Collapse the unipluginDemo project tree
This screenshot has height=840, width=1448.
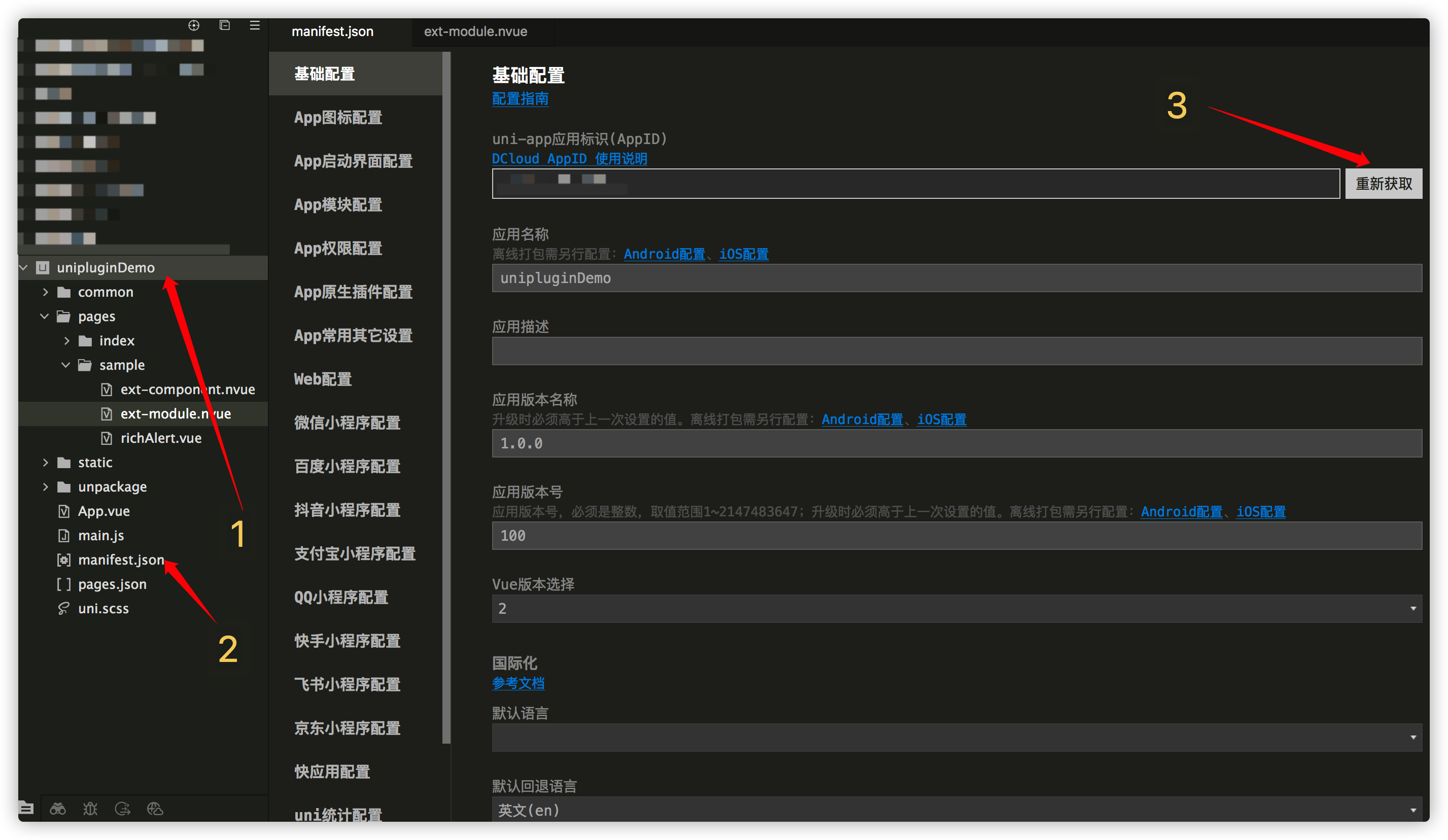click(24, 267)
